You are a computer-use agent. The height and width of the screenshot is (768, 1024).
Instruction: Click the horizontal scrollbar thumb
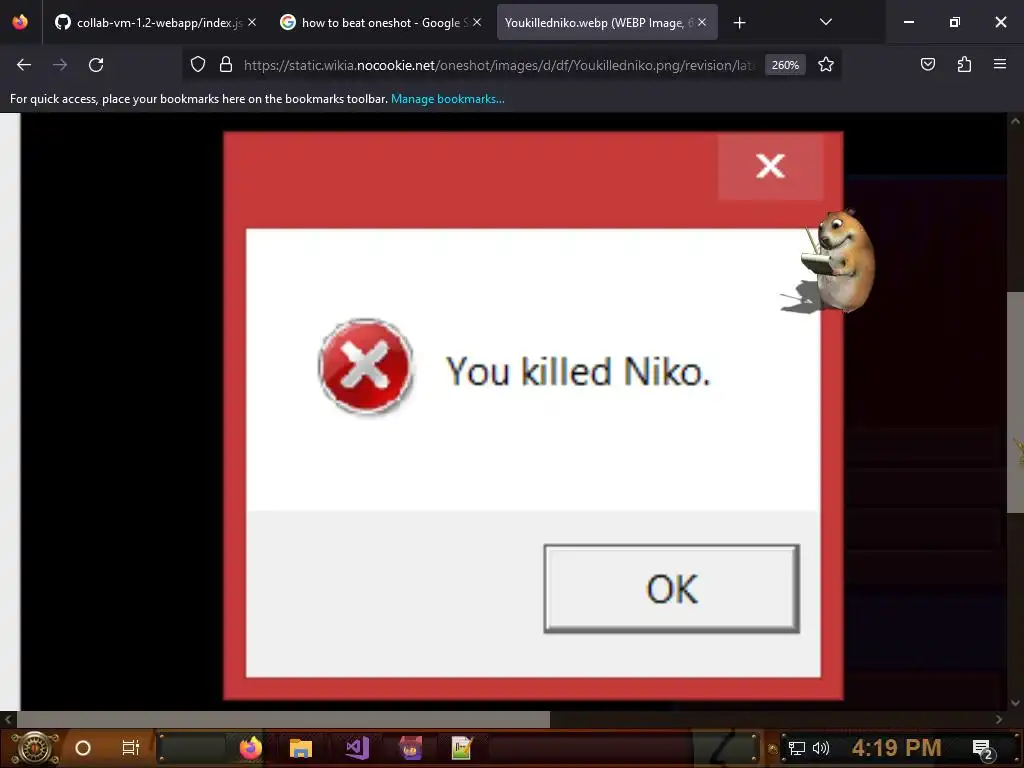point(283,719)
